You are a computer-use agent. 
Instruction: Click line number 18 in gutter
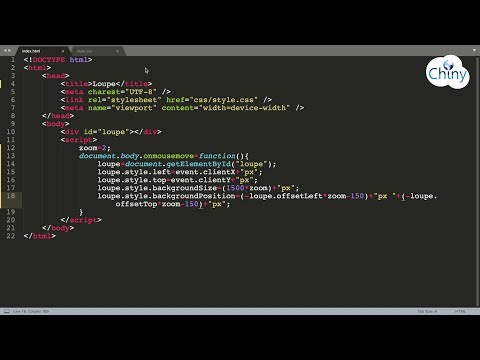11,196
